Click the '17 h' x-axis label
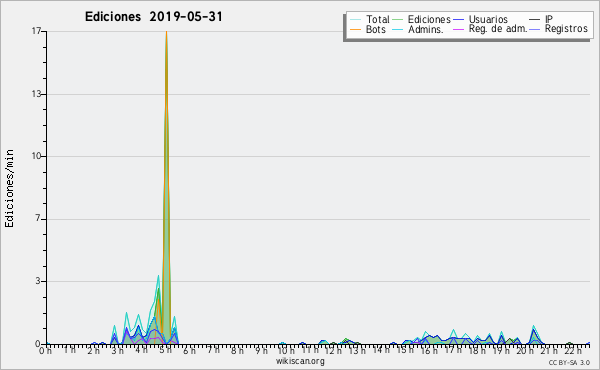 (453, 350)
